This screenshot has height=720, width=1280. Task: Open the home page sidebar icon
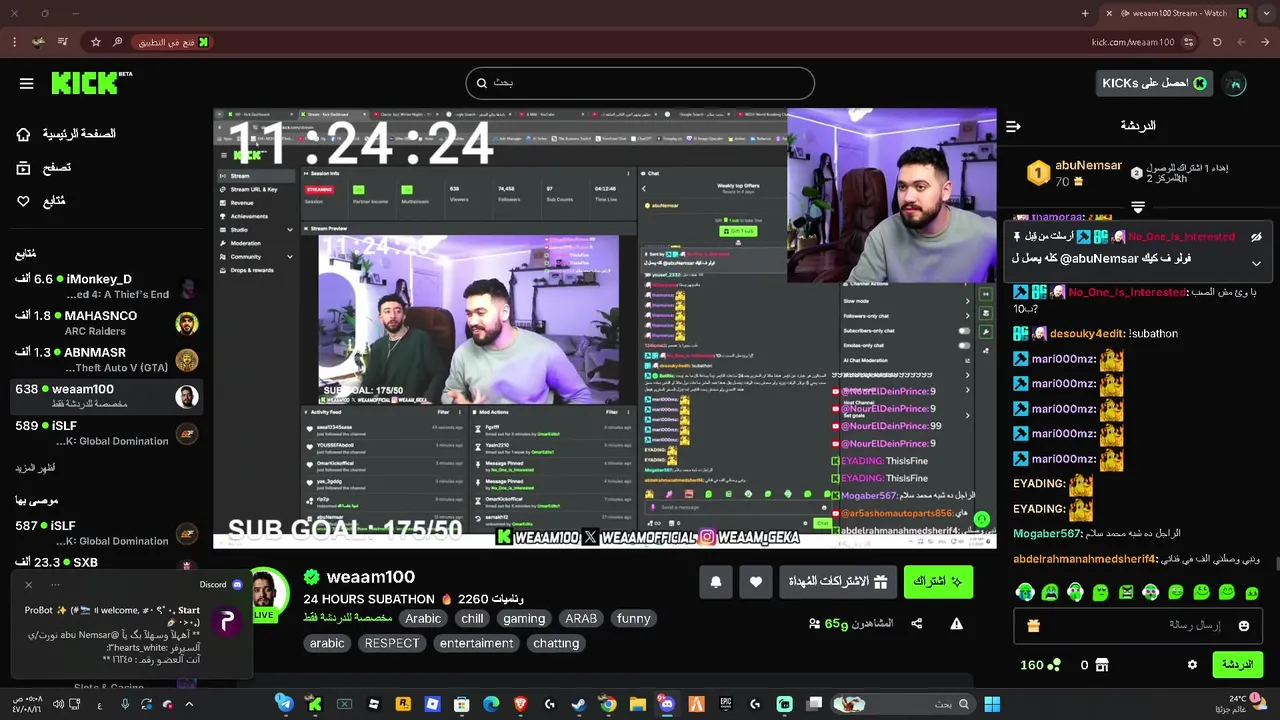[x=23, y=134]
